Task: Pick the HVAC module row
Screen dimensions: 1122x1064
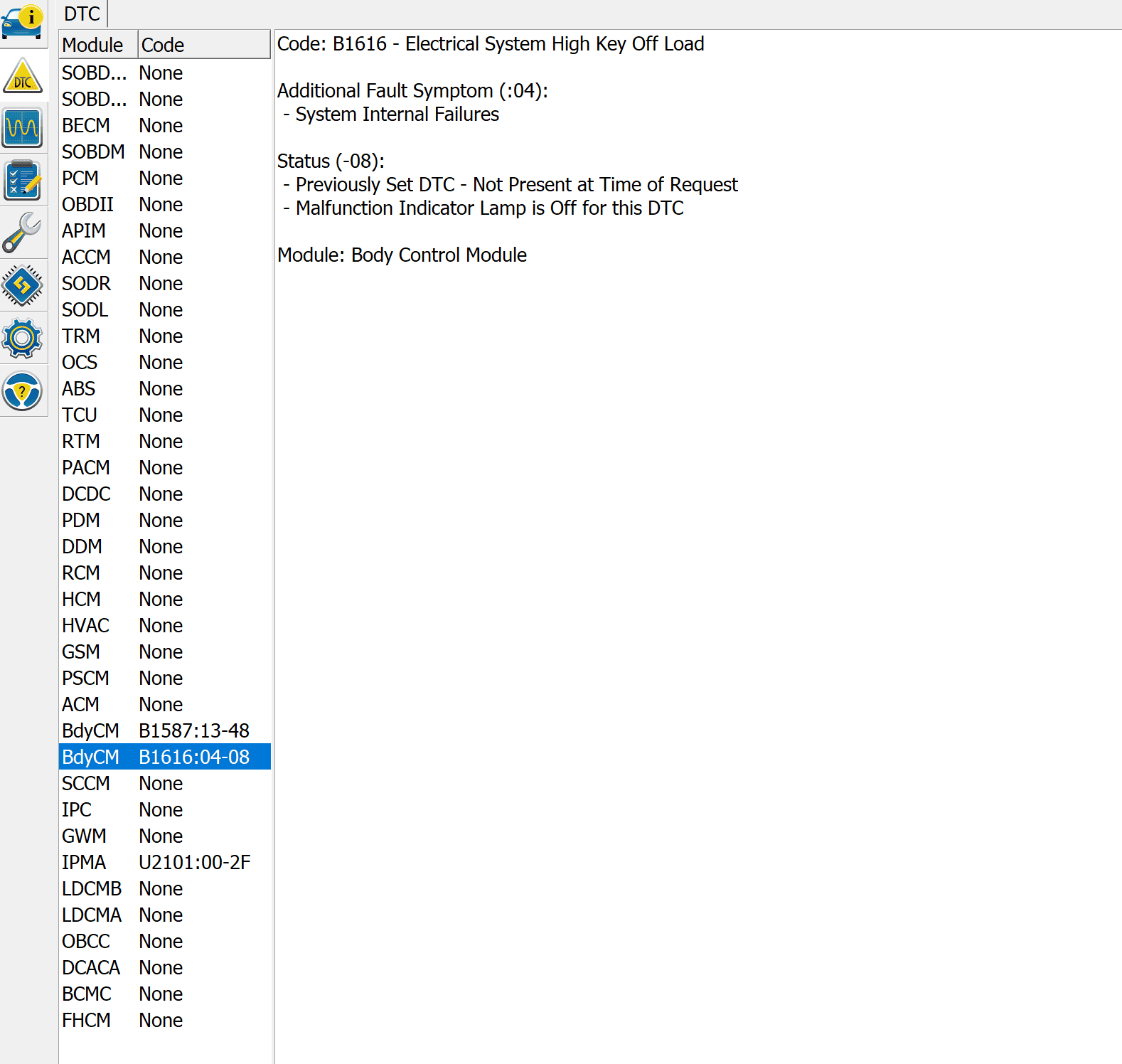Action: (164, 625)
